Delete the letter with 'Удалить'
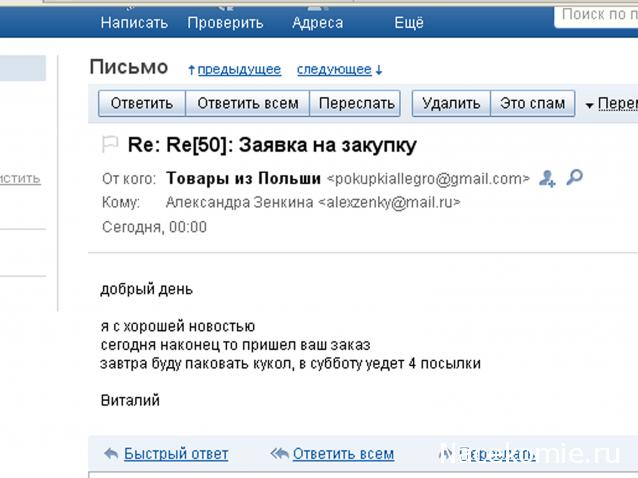638x478 pixels. (451, 103)
